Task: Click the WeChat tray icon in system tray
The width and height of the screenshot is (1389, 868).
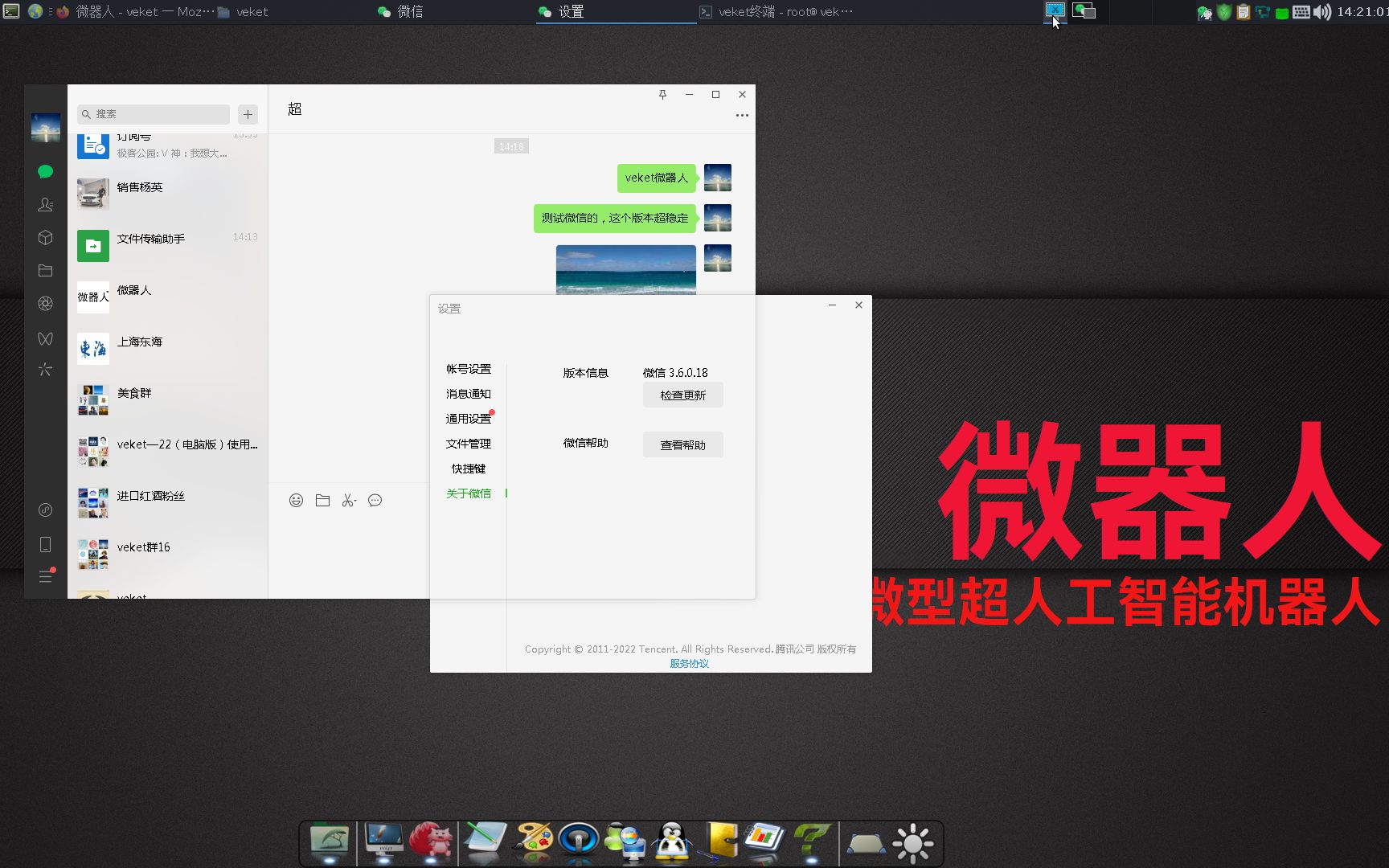Action: 1204,12
